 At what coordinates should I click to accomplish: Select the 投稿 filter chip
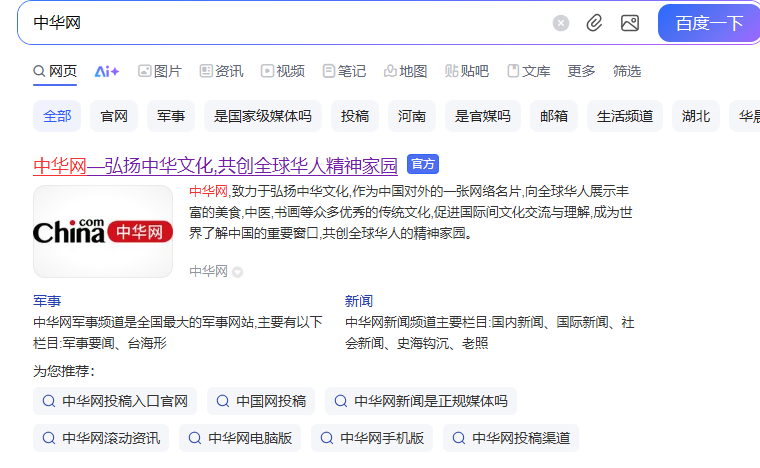coord(355,116)
